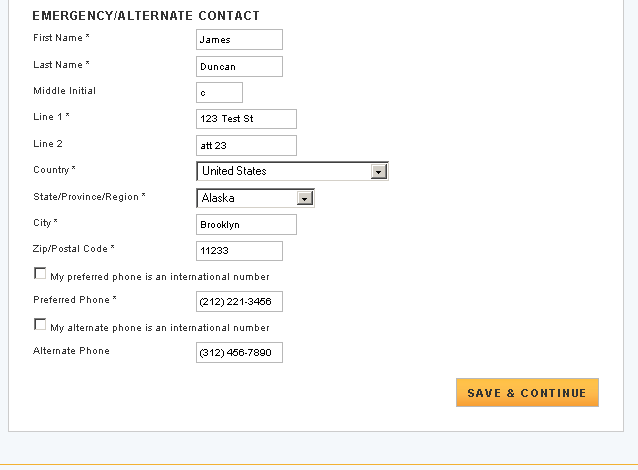Image resolution: width=638 pixels, height=470 pixels.
Task: Click the 'My preferred phone is international' label
Action: point(160,277)
